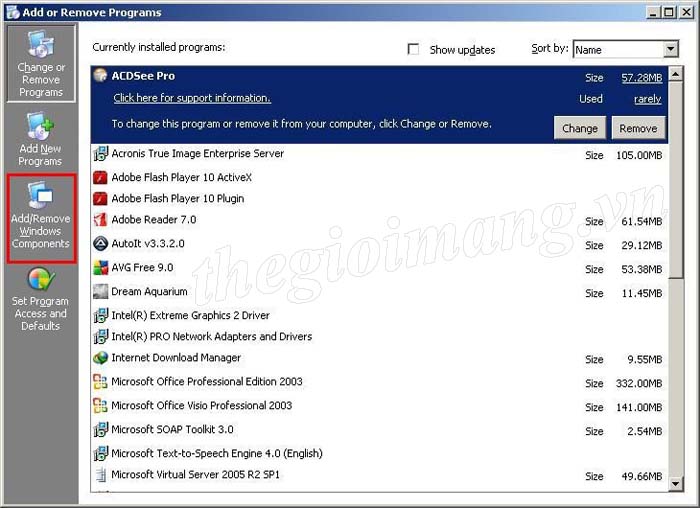Minimize the Add or Remove Programs window
This screenshot has width=700, height=508.
(x=653, y=12)
